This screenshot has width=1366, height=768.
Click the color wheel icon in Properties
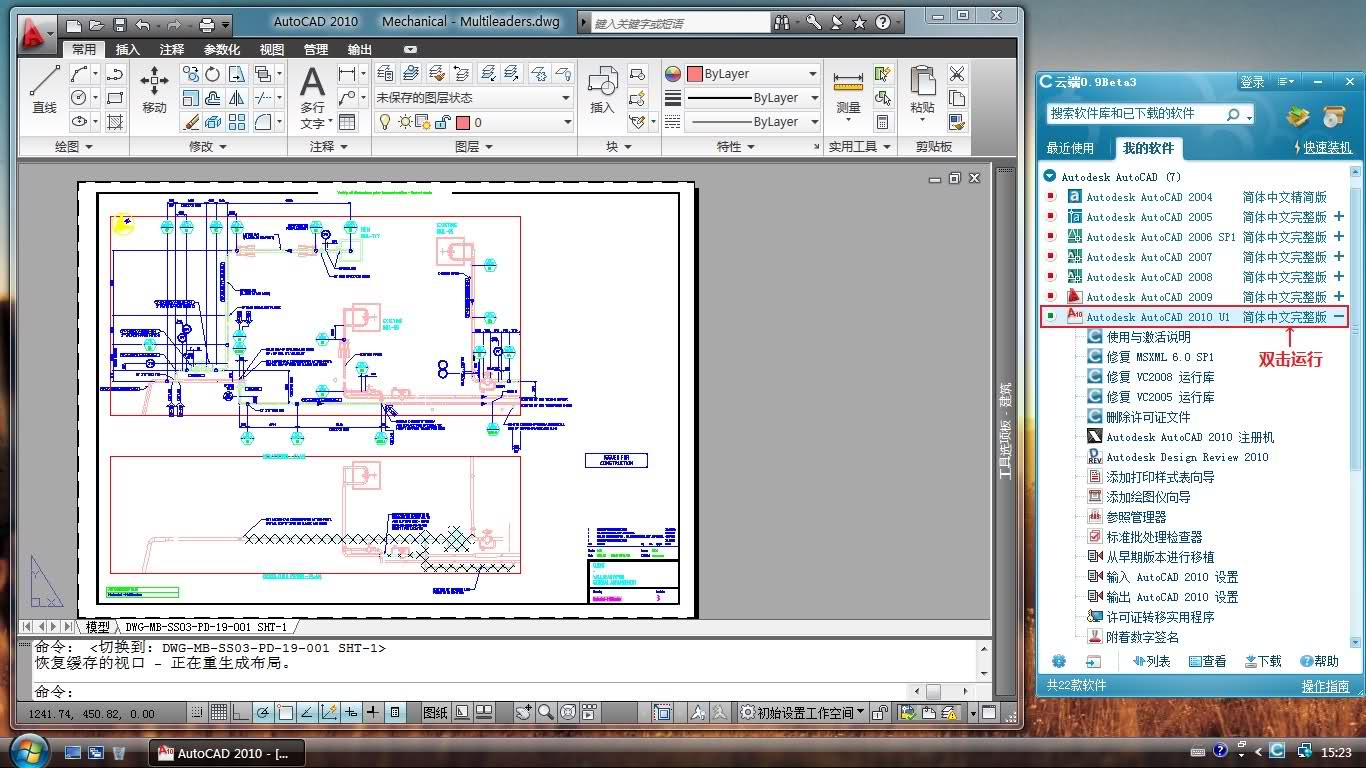point(673,74)
